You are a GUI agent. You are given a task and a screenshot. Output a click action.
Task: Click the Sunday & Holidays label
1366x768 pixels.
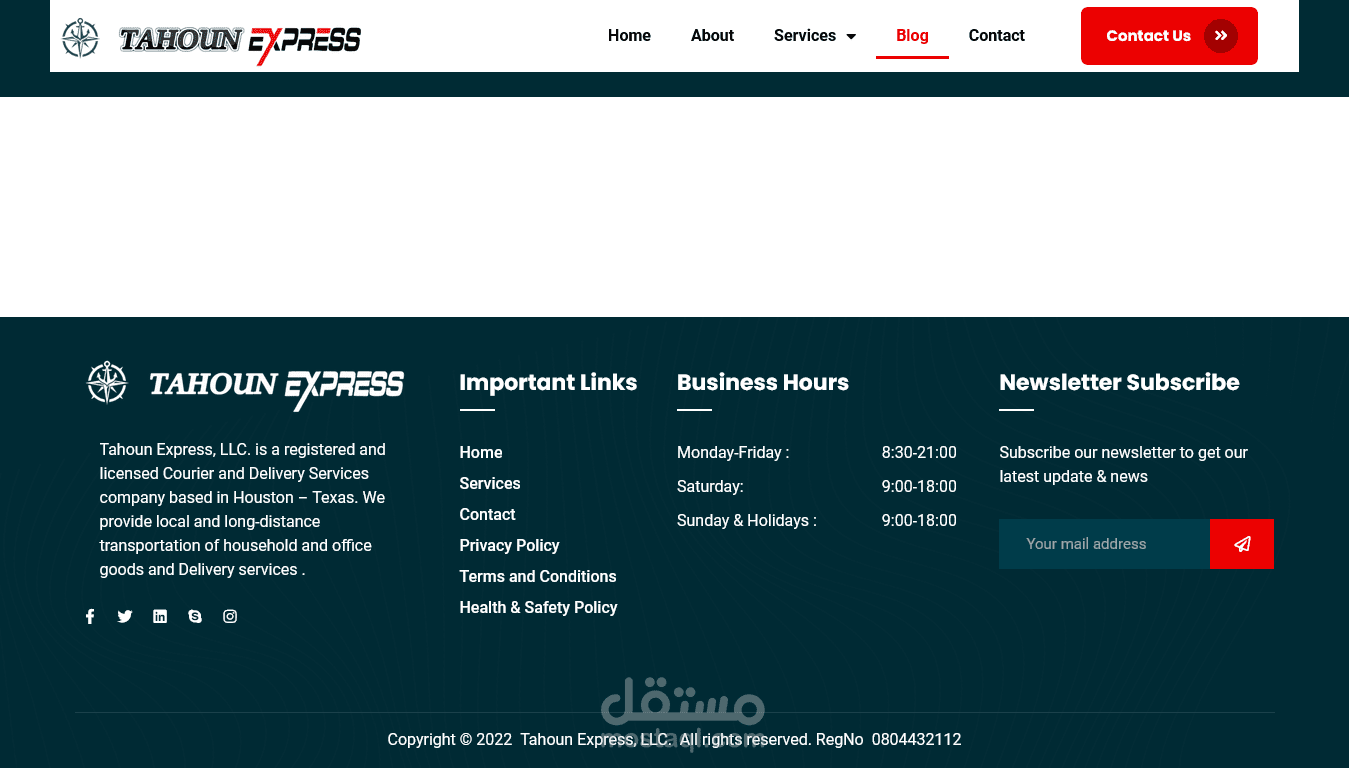[747, 521]
